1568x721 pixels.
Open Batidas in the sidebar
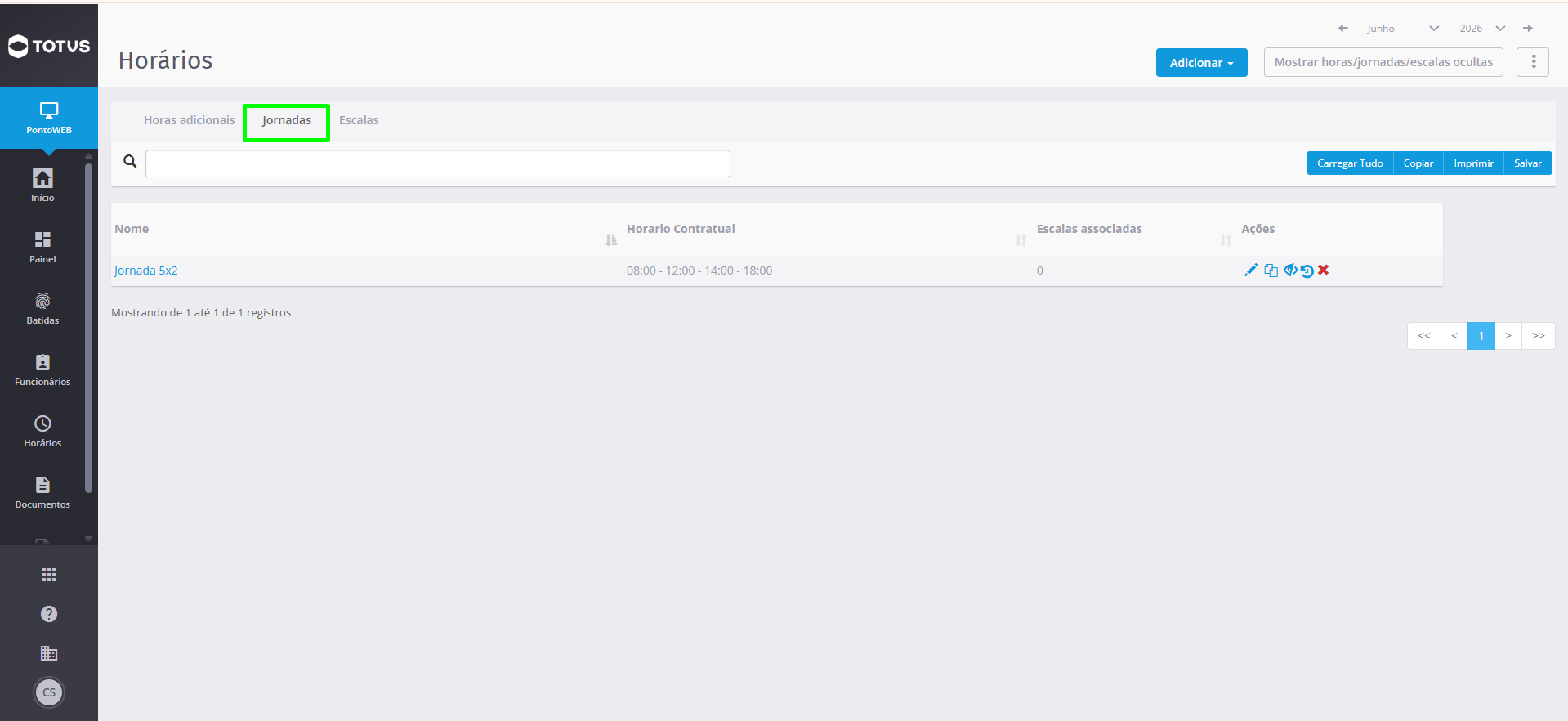tap(42, 308)
